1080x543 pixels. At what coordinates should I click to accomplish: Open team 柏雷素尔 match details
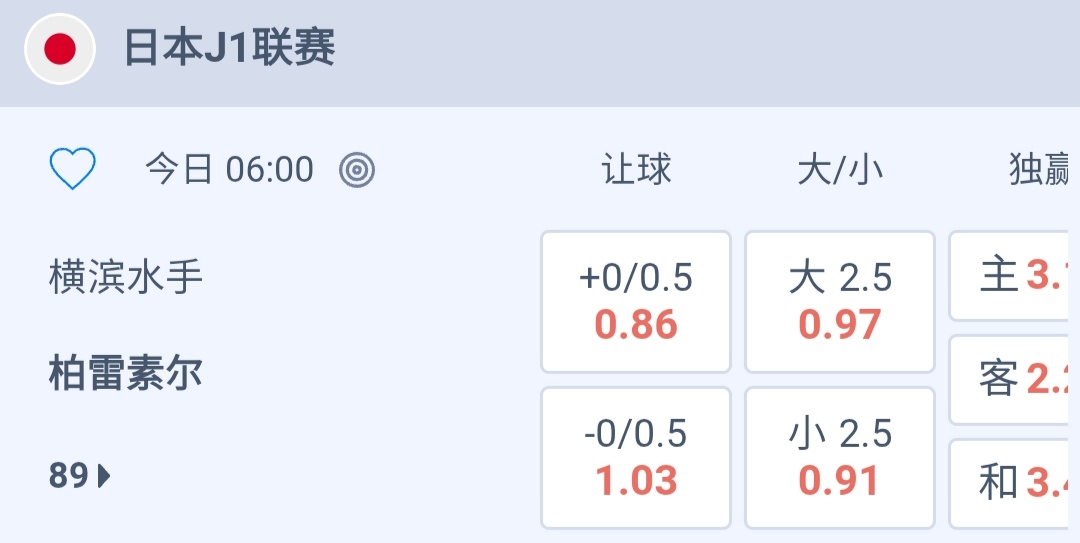[126, 374]
